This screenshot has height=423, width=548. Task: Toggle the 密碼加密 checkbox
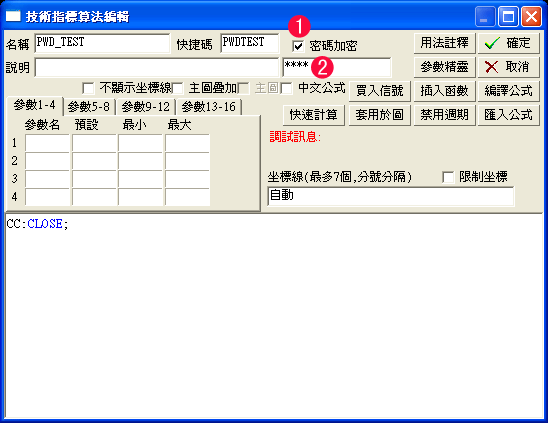tap(298, 46)
